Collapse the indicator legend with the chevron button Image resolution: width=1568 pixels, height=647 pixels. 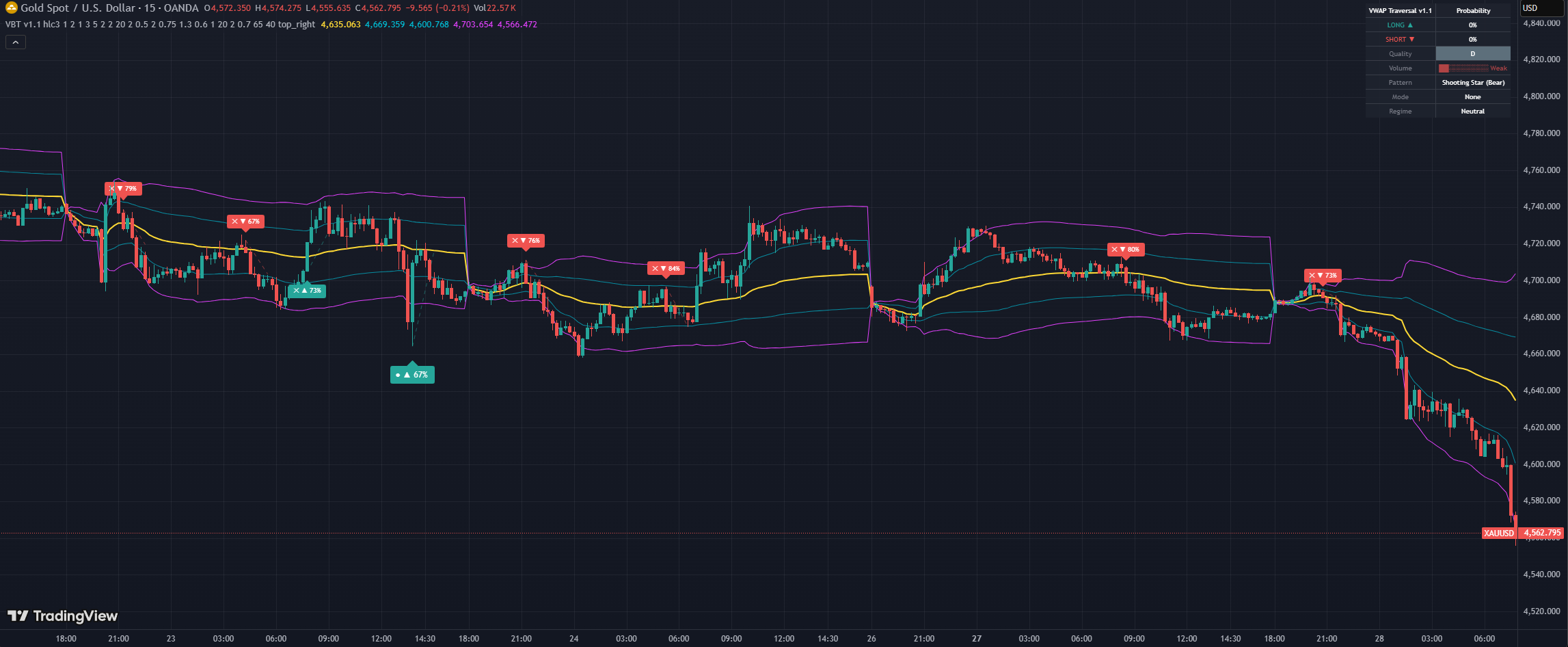15,41
